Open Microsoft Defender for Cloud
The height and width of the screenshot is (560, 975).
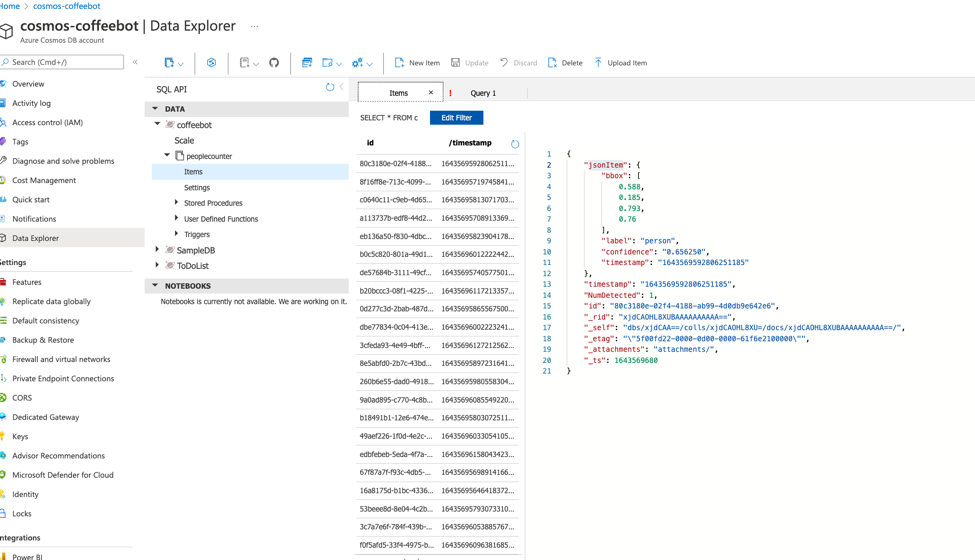click(63, 475)
